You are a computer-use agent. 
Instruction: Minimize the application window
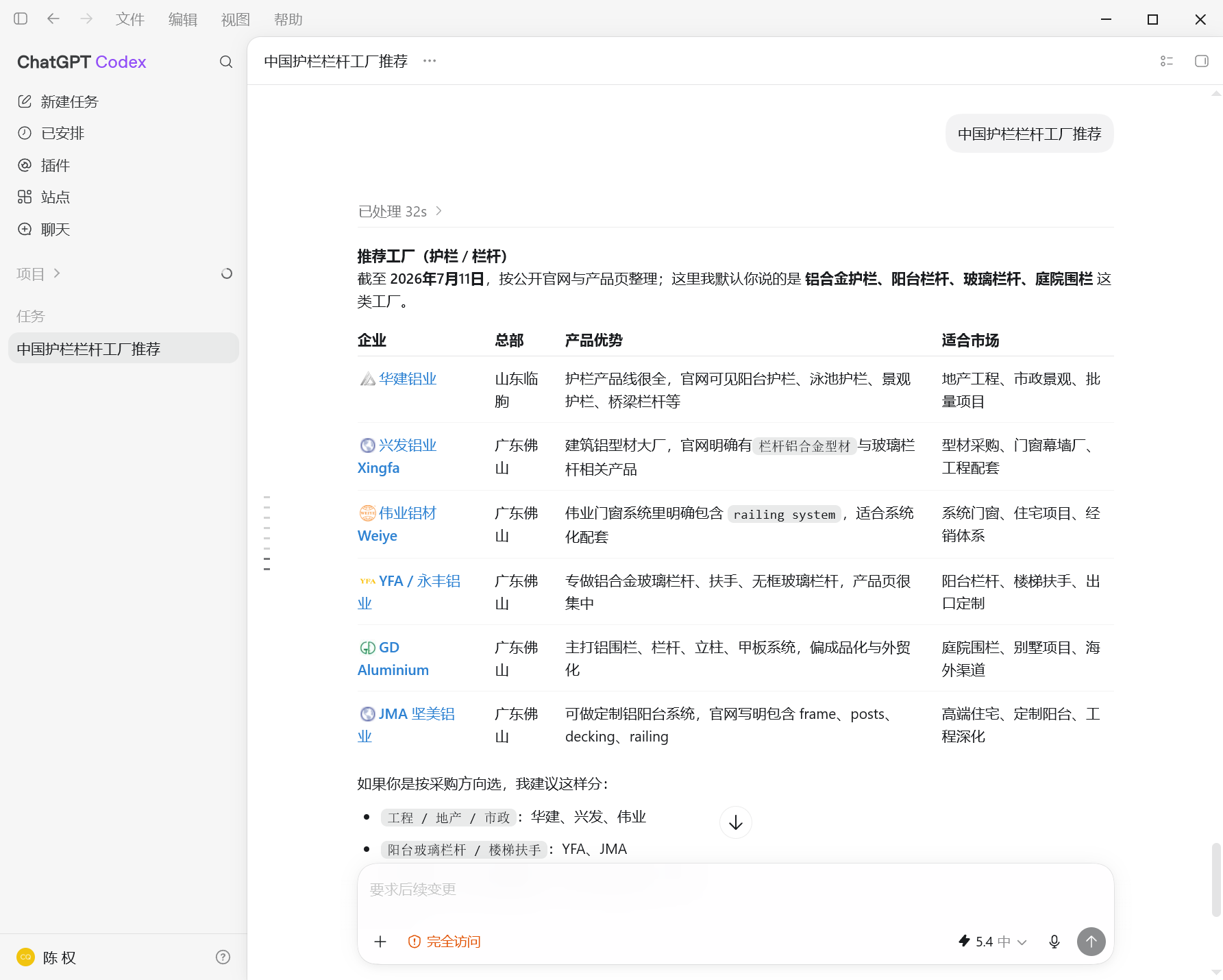pos(1106,19)
